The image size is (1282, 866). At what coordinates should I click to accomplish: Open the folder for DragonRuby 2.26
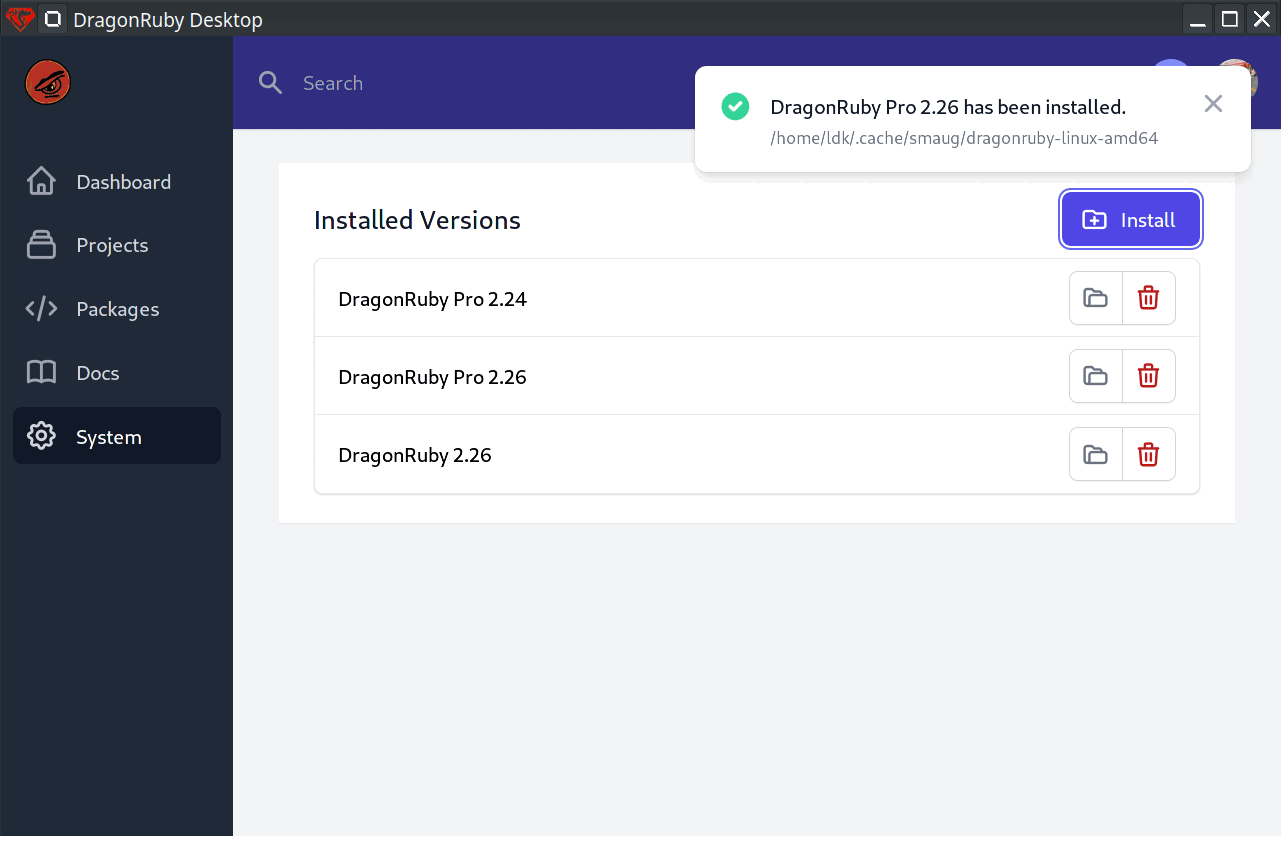(x=1095, y=453)
